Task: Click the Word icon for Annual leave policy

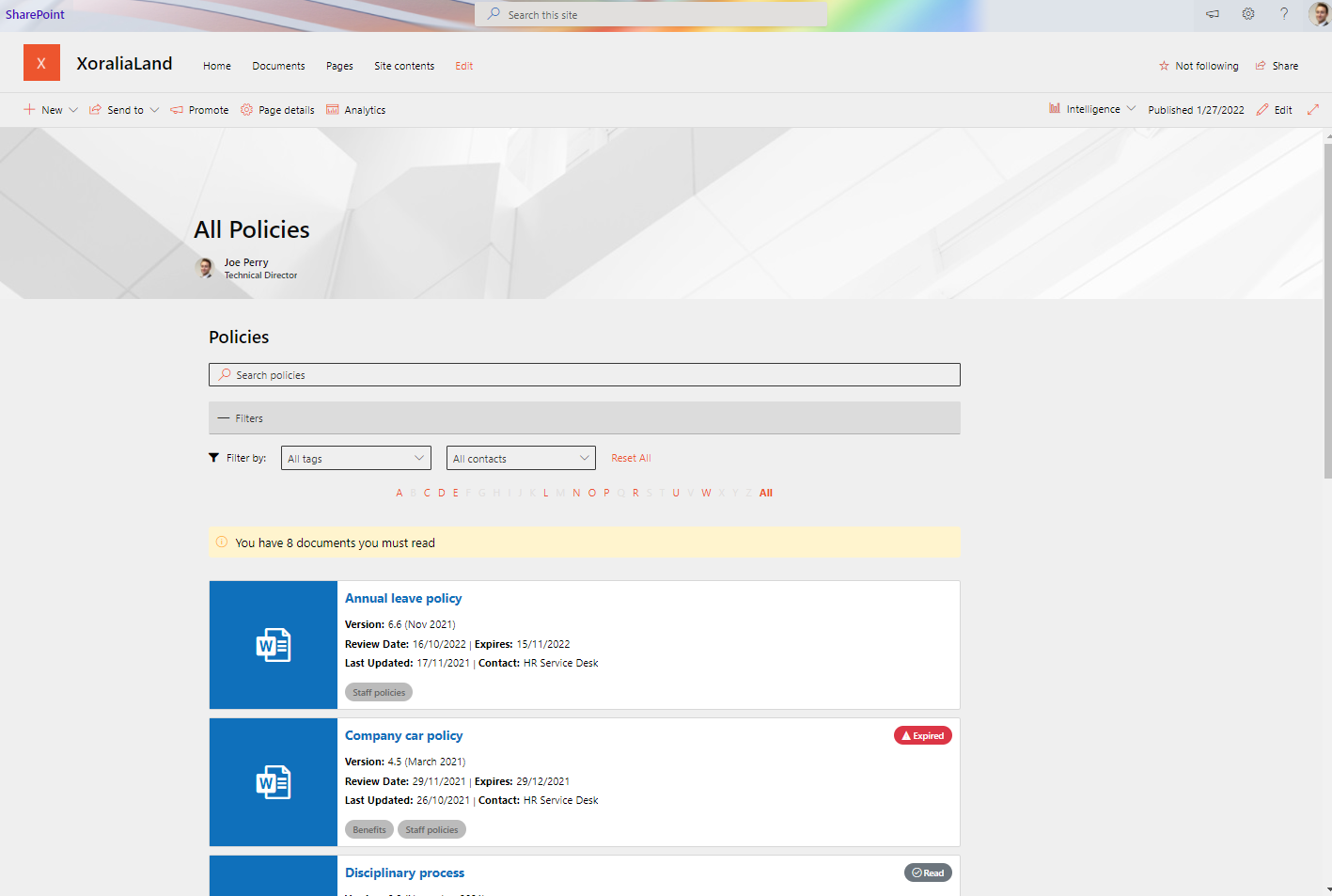Action: [274, 645]
